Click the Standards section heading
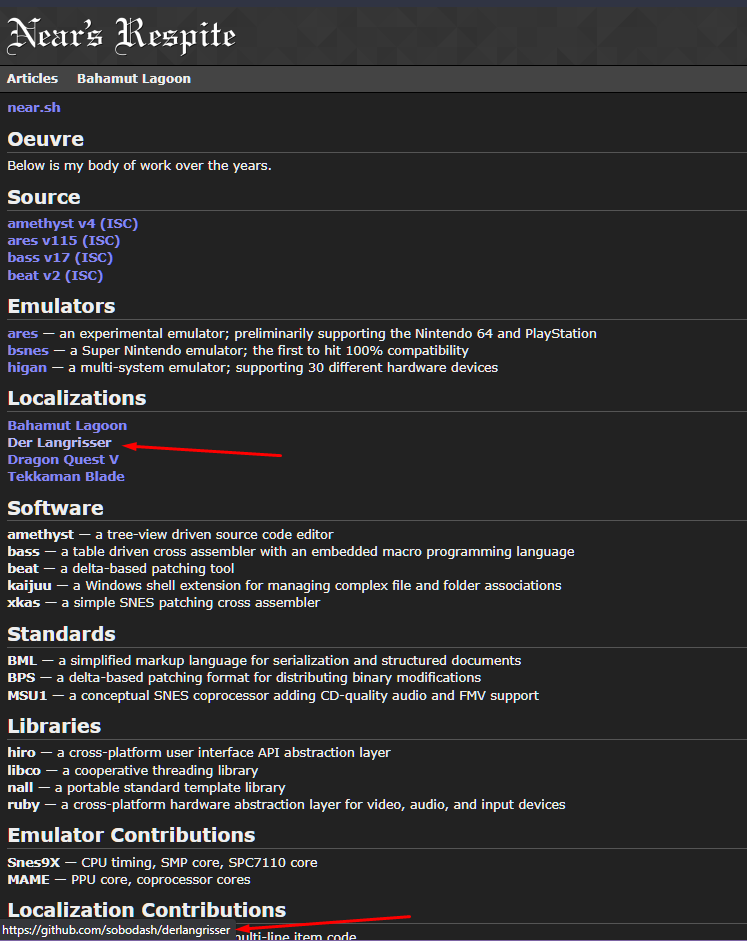The image size is (747, 941). pos(61,634)
